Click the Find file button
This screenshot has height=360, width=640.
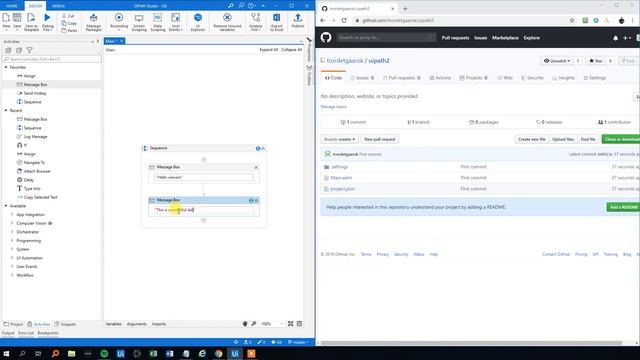[x=588, y=139]
